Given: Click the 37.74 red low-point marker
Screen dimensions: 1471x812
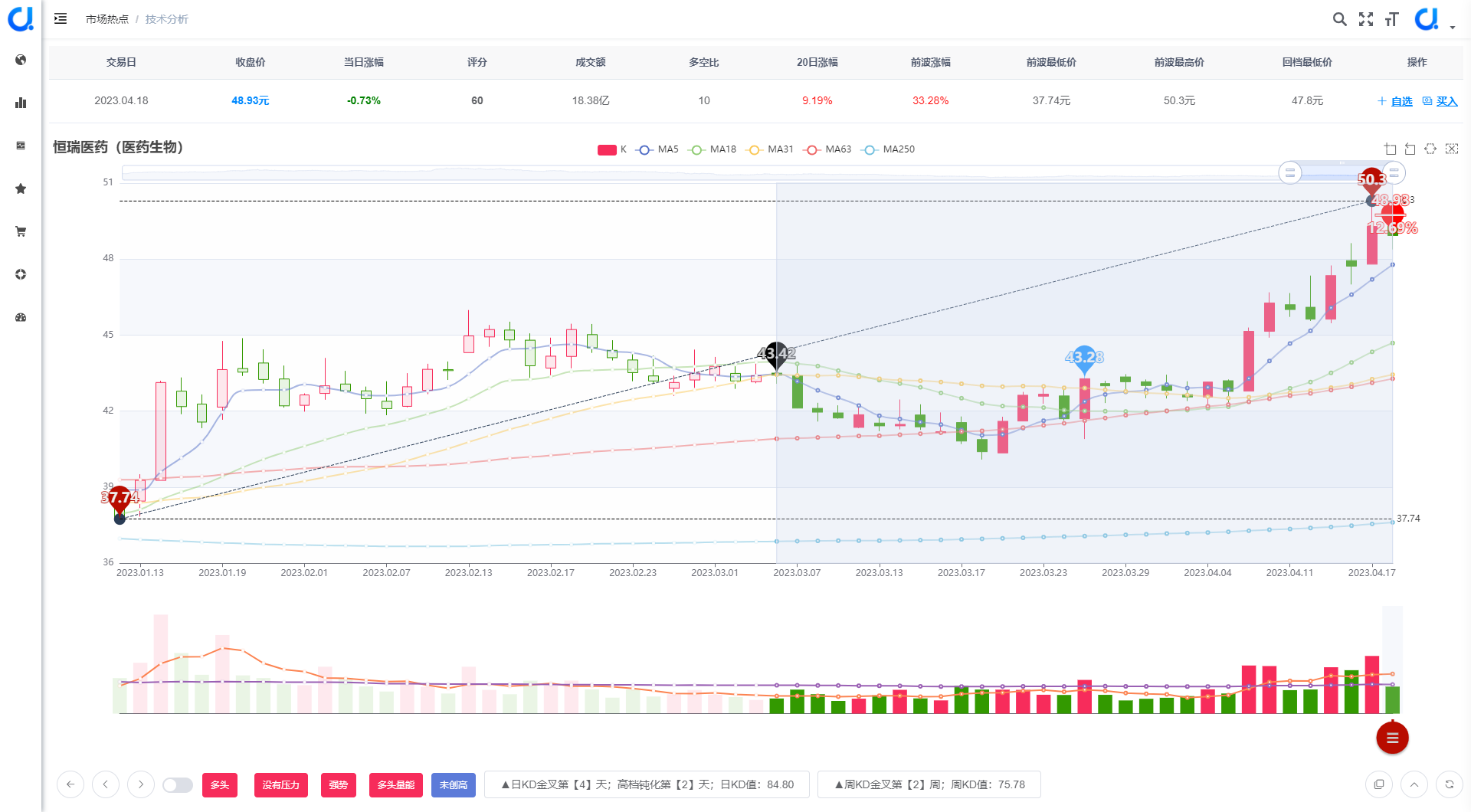Looking at the screenshot, I should tap(120, 499).
